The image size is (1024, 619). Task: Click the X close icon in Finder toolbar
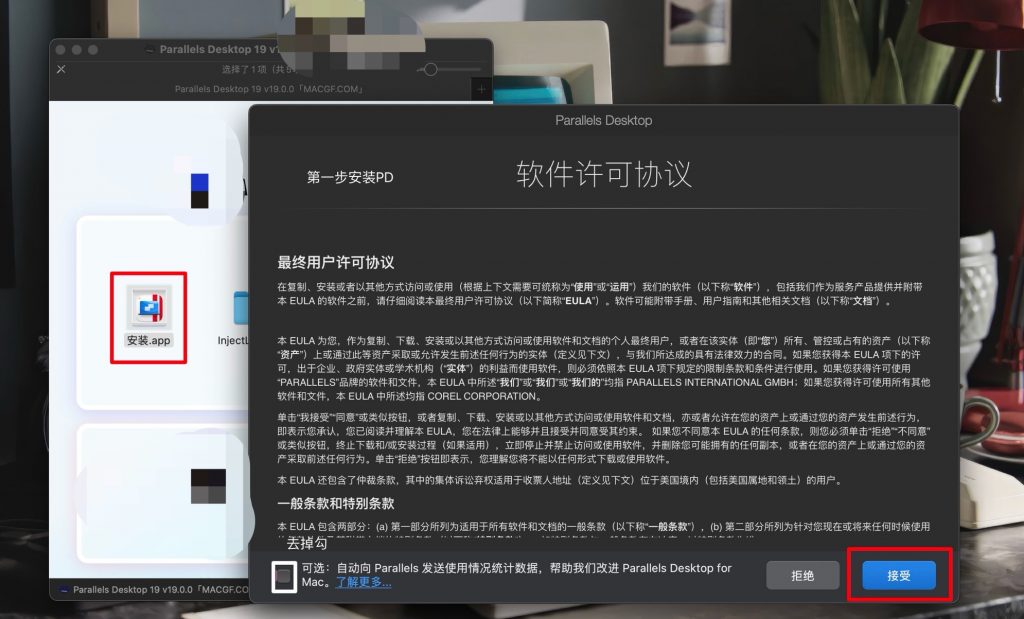pos(62,69)
